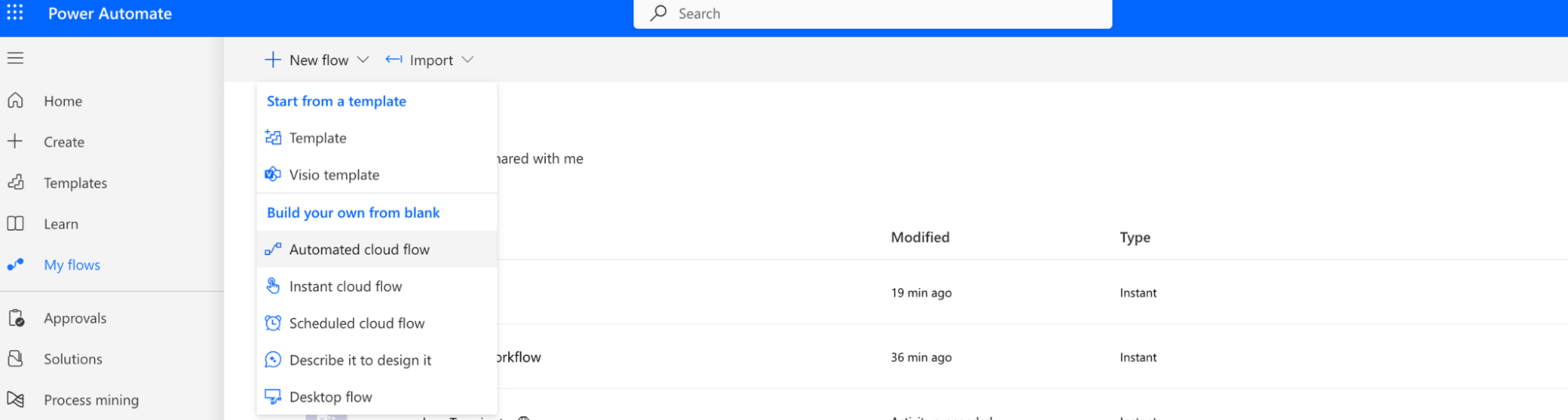Click the Describe it to design it icon

(x=273, y=360)
